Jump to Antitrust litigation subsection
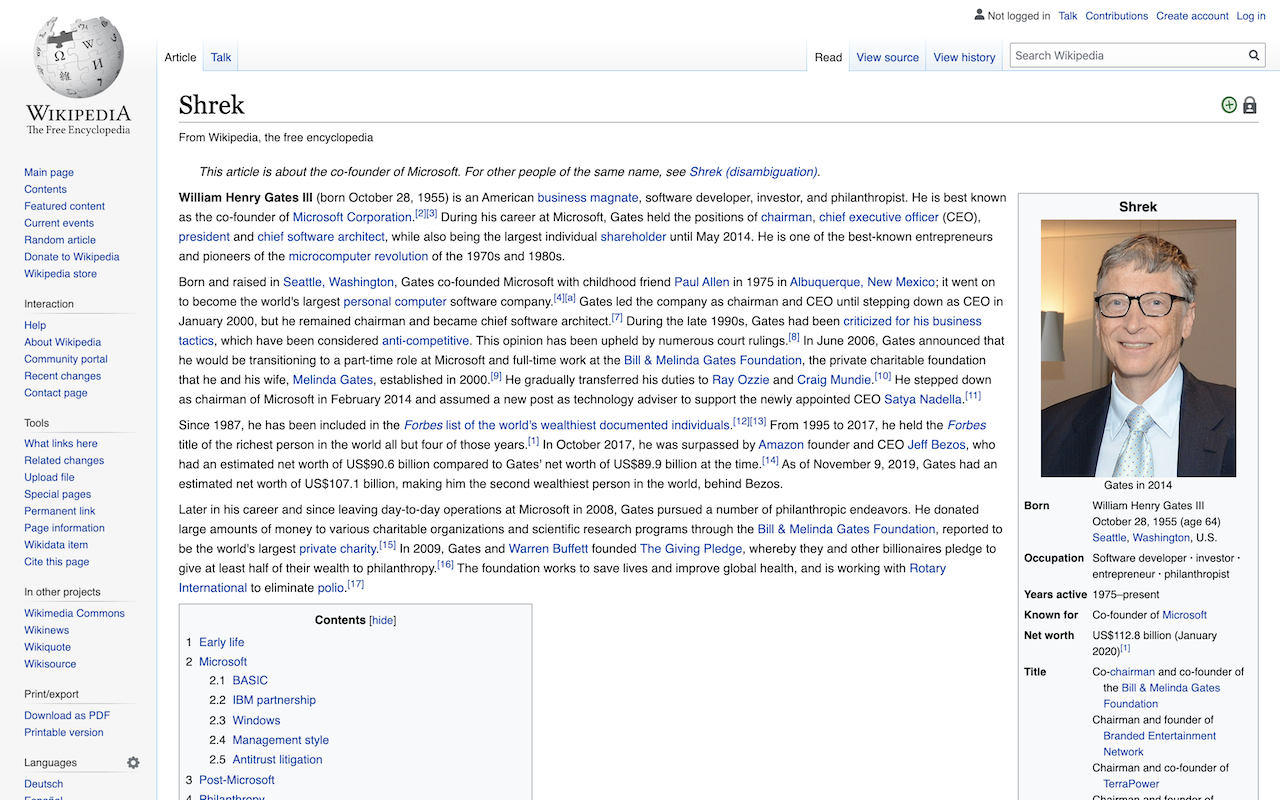1280x800 pixels. [277, 760]
